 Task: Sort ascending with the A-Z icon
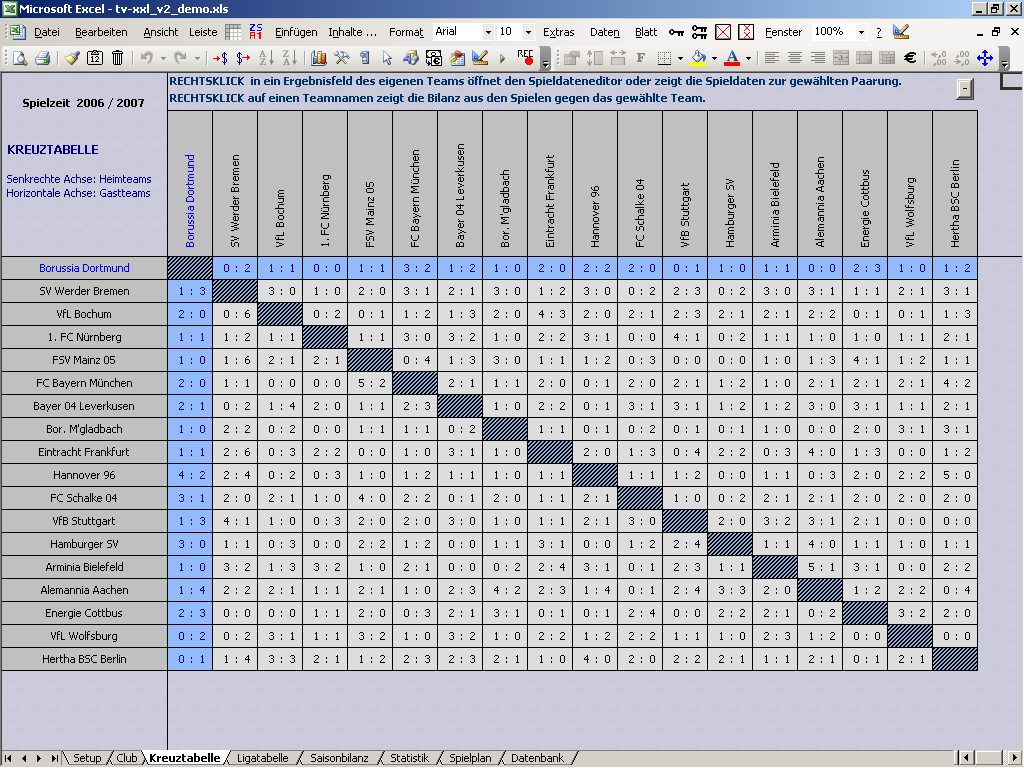point(266,58)
